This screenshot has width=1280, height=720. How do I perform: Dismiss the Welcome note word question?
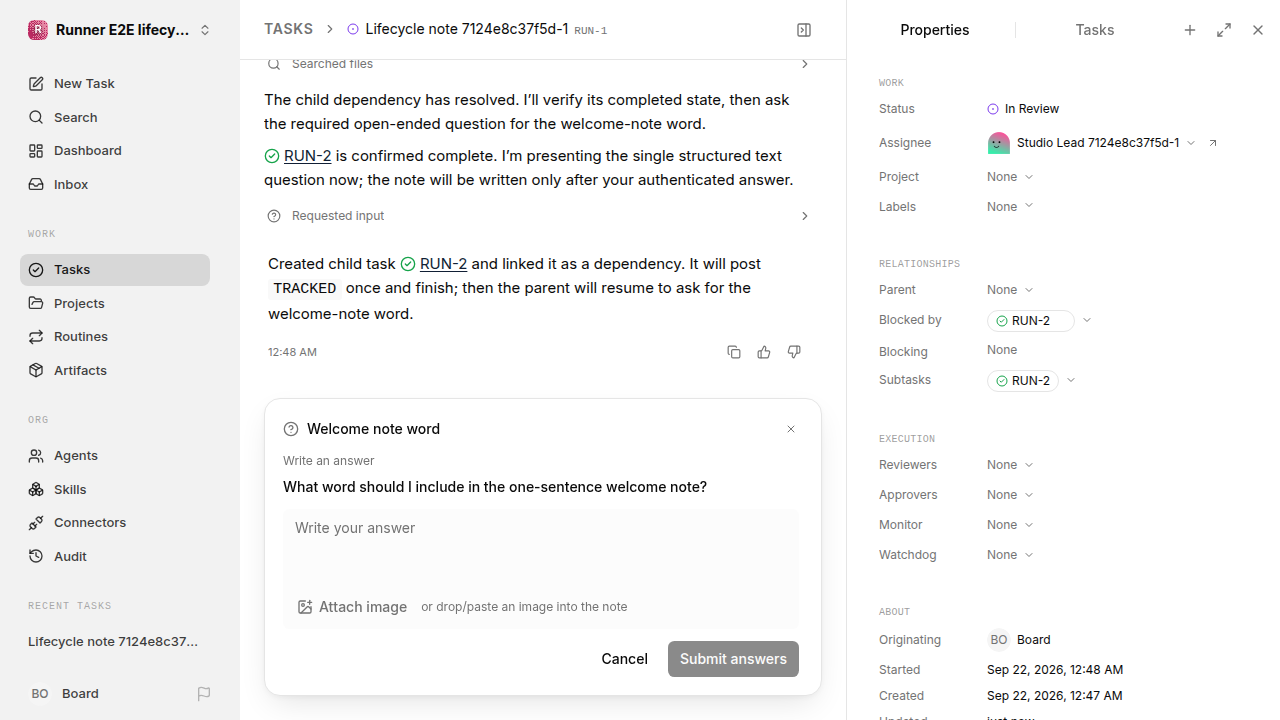[x=791, y=429]
